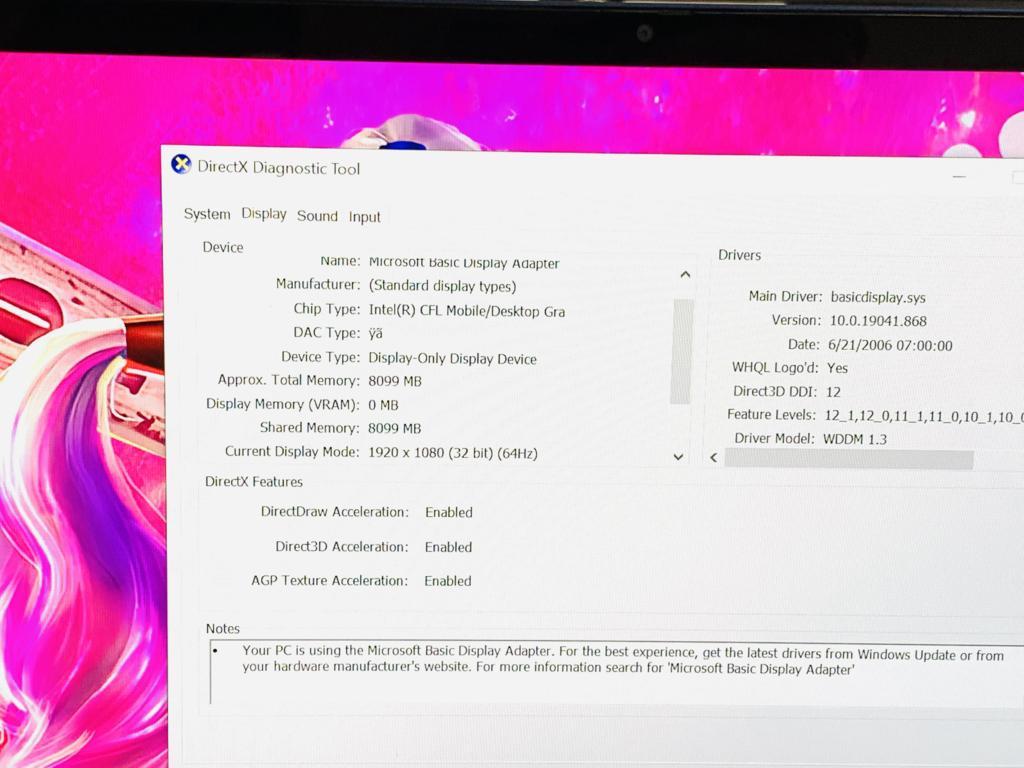Click the 'Main Driver:' label

pyautogui.click(x=785, y=296)
